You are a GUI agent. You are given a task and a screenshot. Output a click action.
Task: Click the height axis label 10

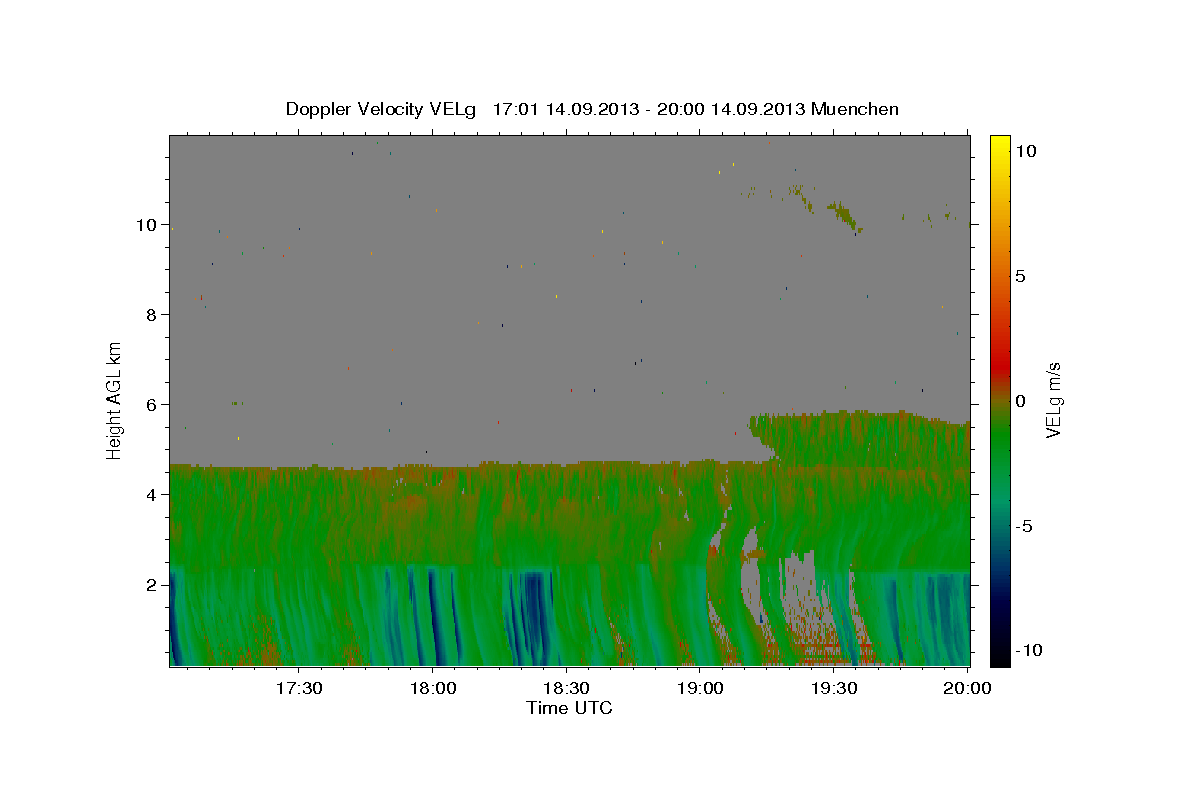click(146, 225)
